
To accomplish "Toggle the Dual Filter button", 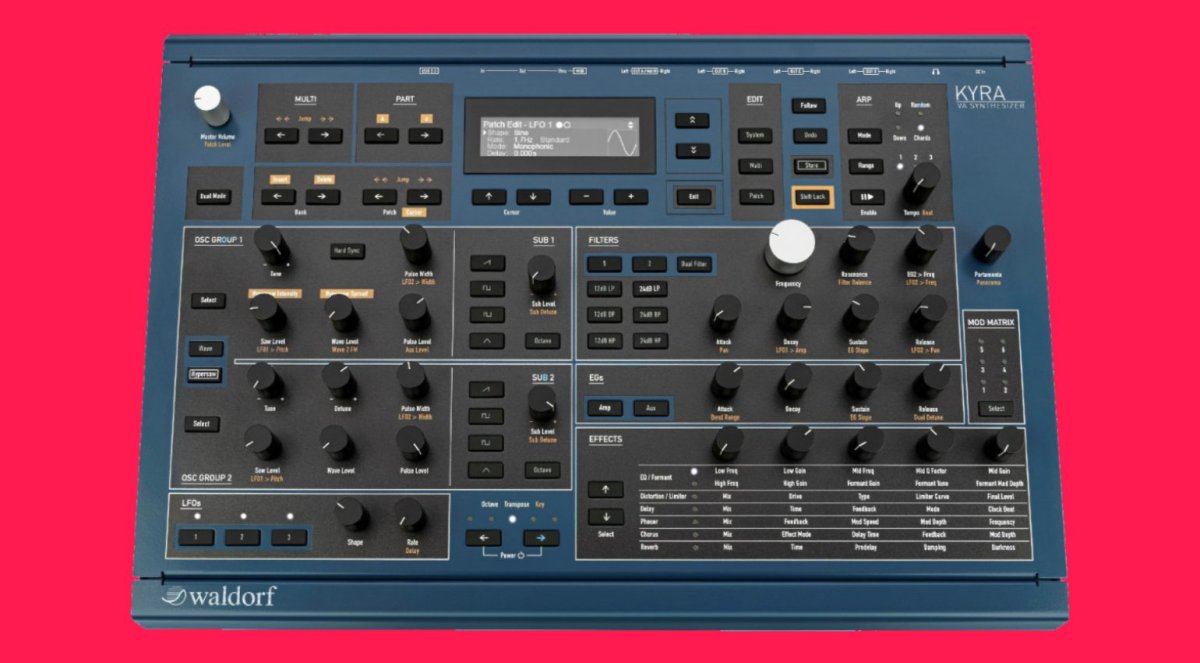I will 695,264.
